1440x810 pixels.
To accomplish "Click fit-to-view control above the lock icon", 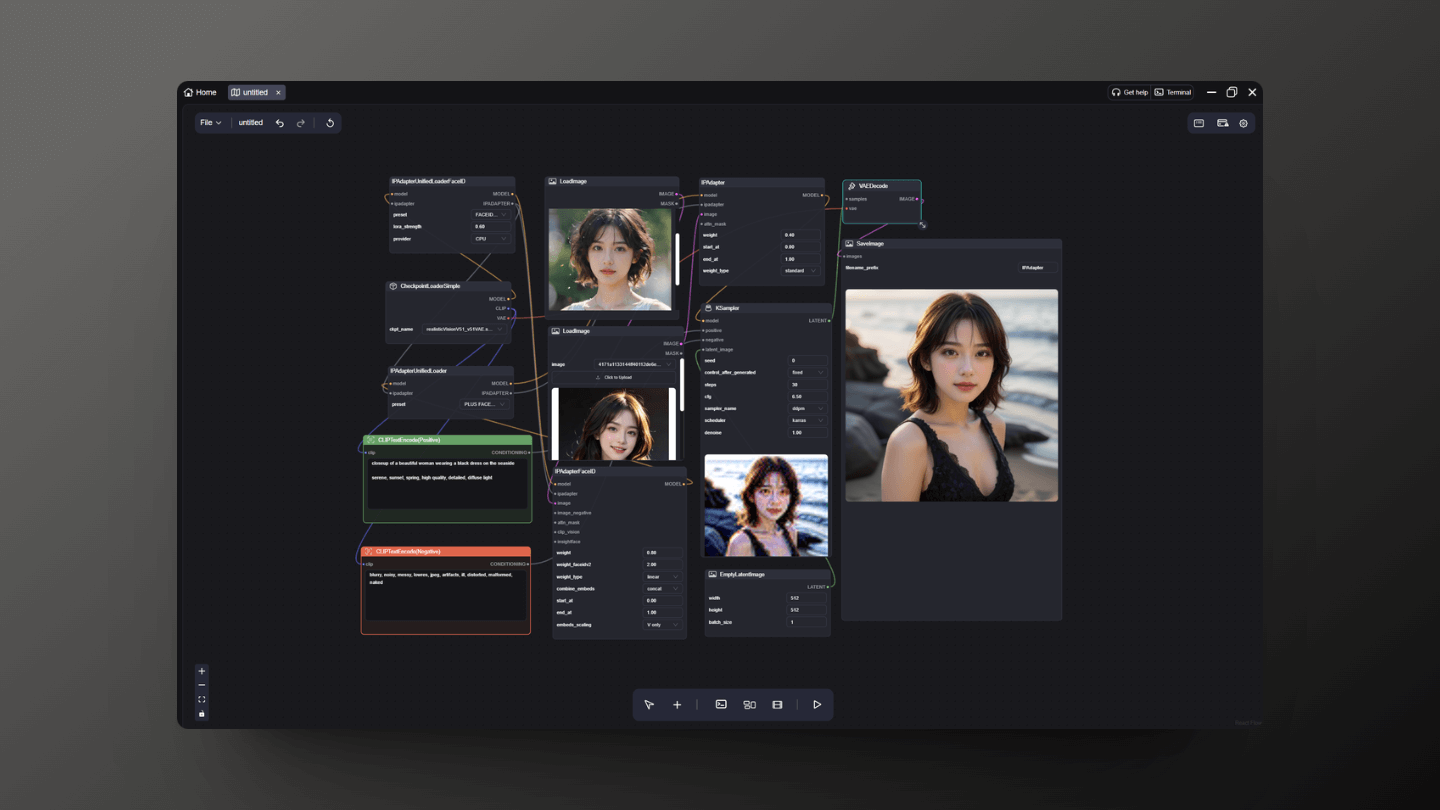I will 201,699.
